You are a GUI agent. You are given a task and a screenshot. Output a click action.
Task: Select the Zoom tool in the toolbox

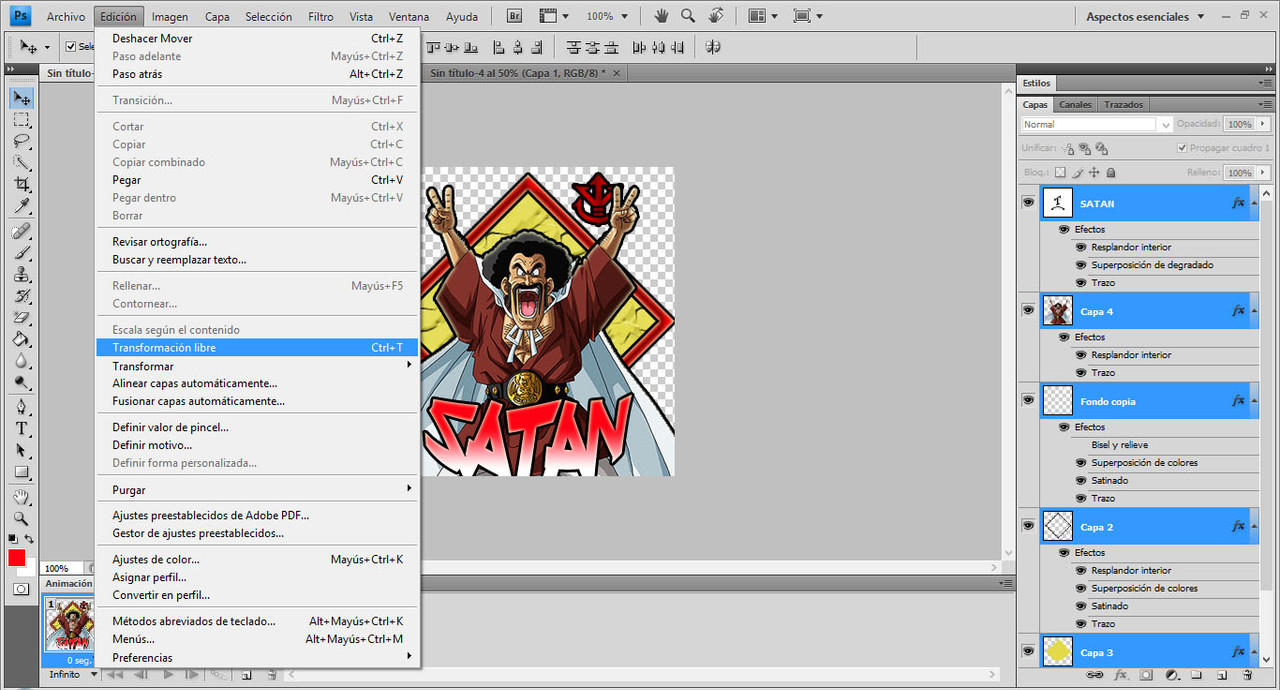click(21, 519)
